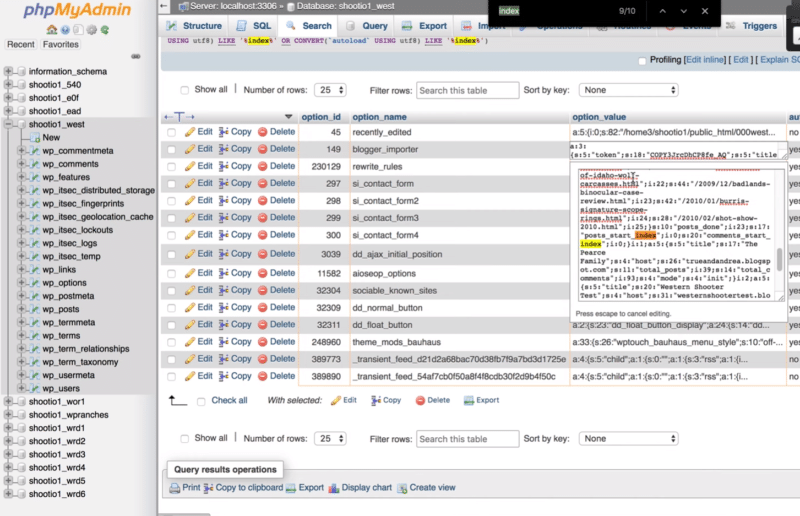Tick the Check all checkbox
Screen dimensions: 800x516
[201, 402]
